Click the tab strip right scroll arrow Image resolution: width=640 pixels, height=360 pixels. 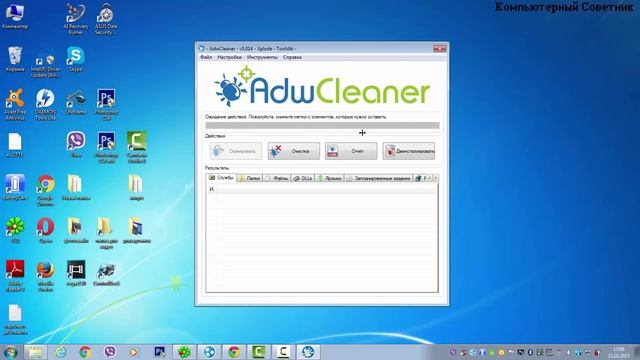pyautogui.click(x=436, y=178)
